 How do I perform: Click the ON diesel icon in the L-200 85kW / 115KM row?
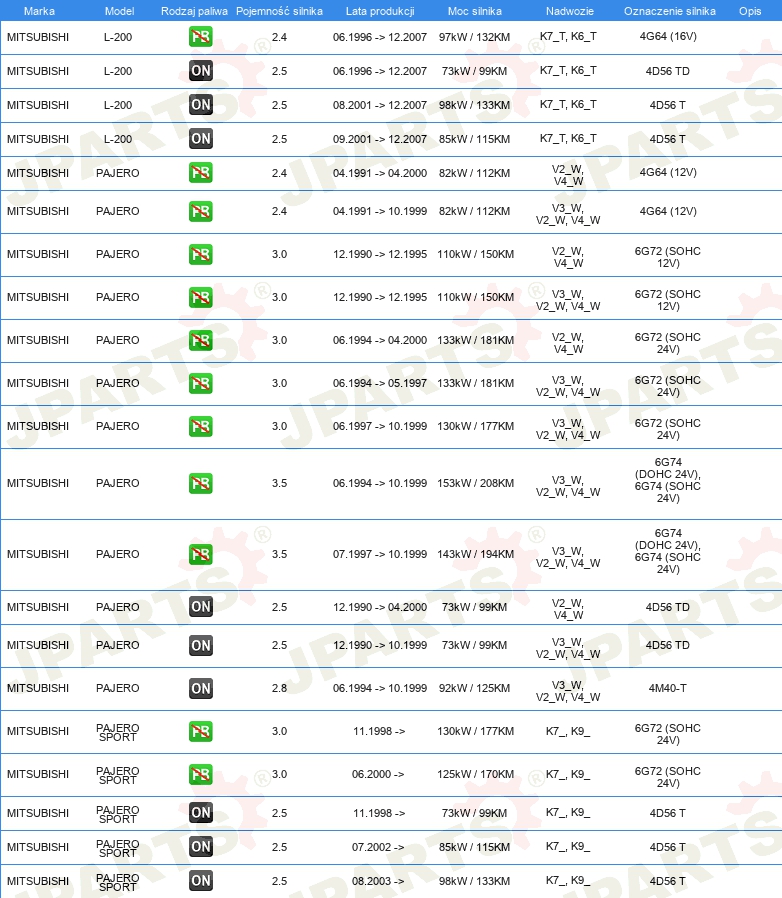pyautogui.click(x=201, y=139)
